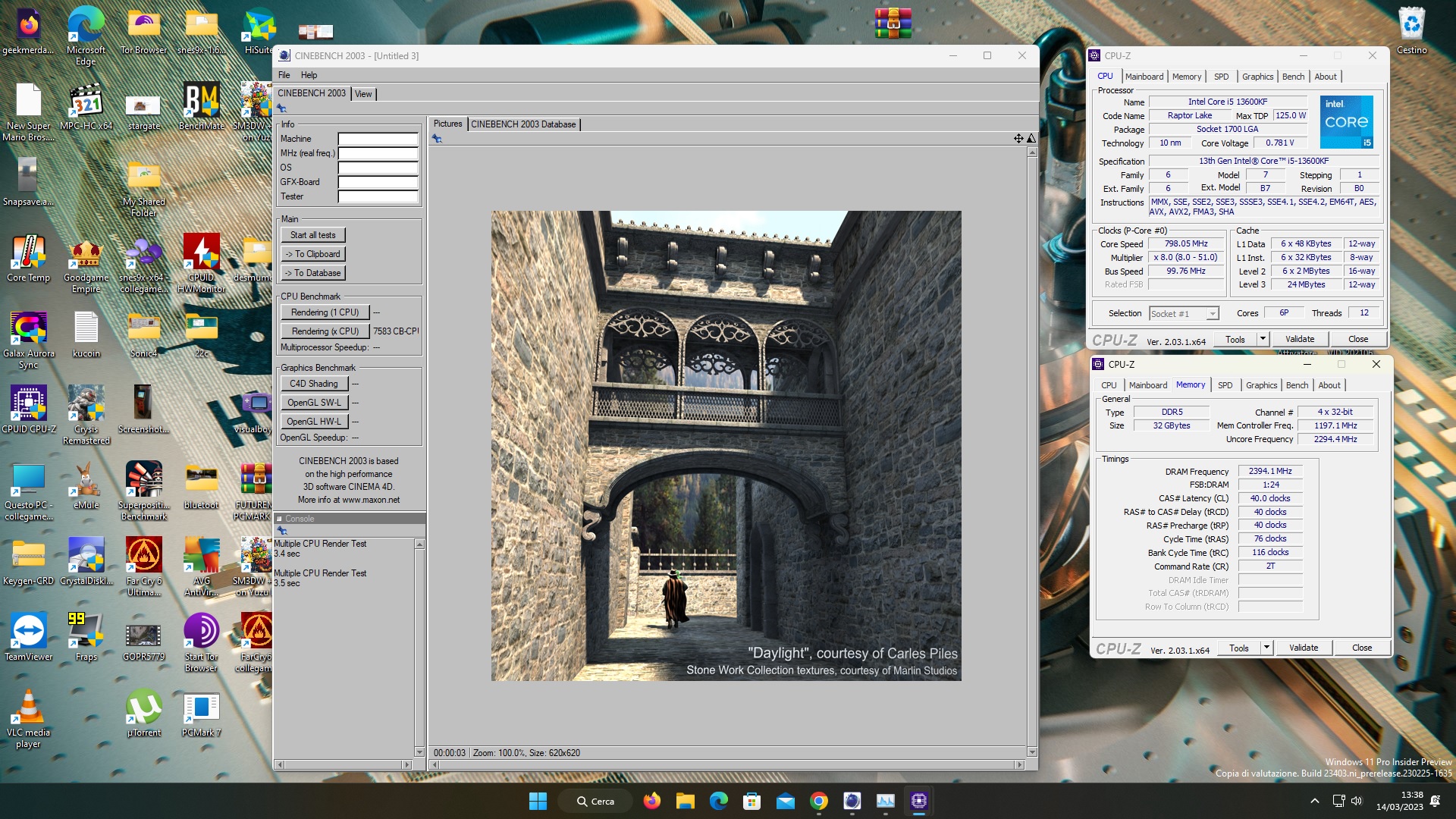
Task: Open CPUID HWMonitor desktop icon
Action: (201, 264)
